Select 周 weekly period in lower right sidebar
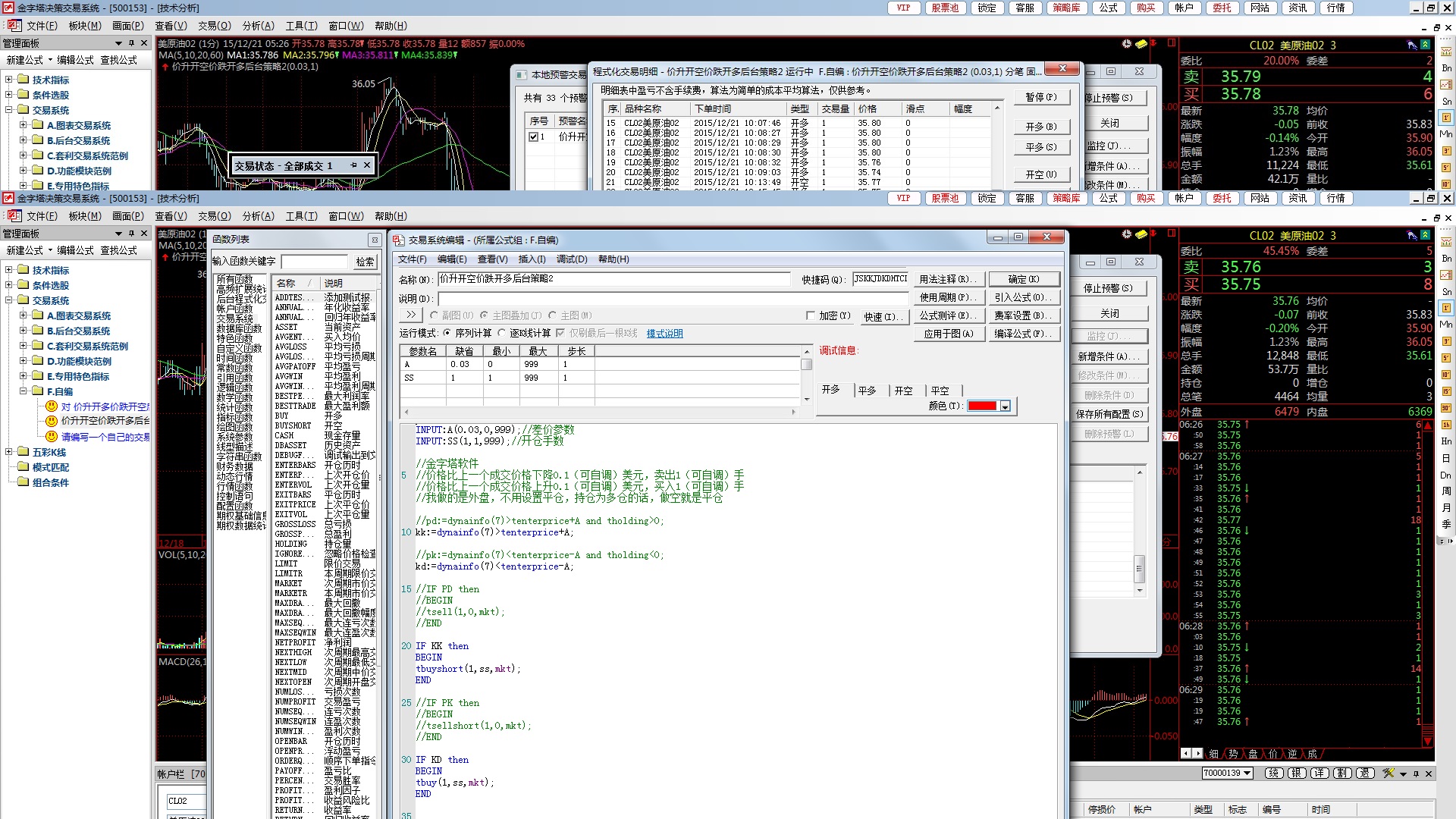This screenshot has width=1456, height=819. [1447, 491]
